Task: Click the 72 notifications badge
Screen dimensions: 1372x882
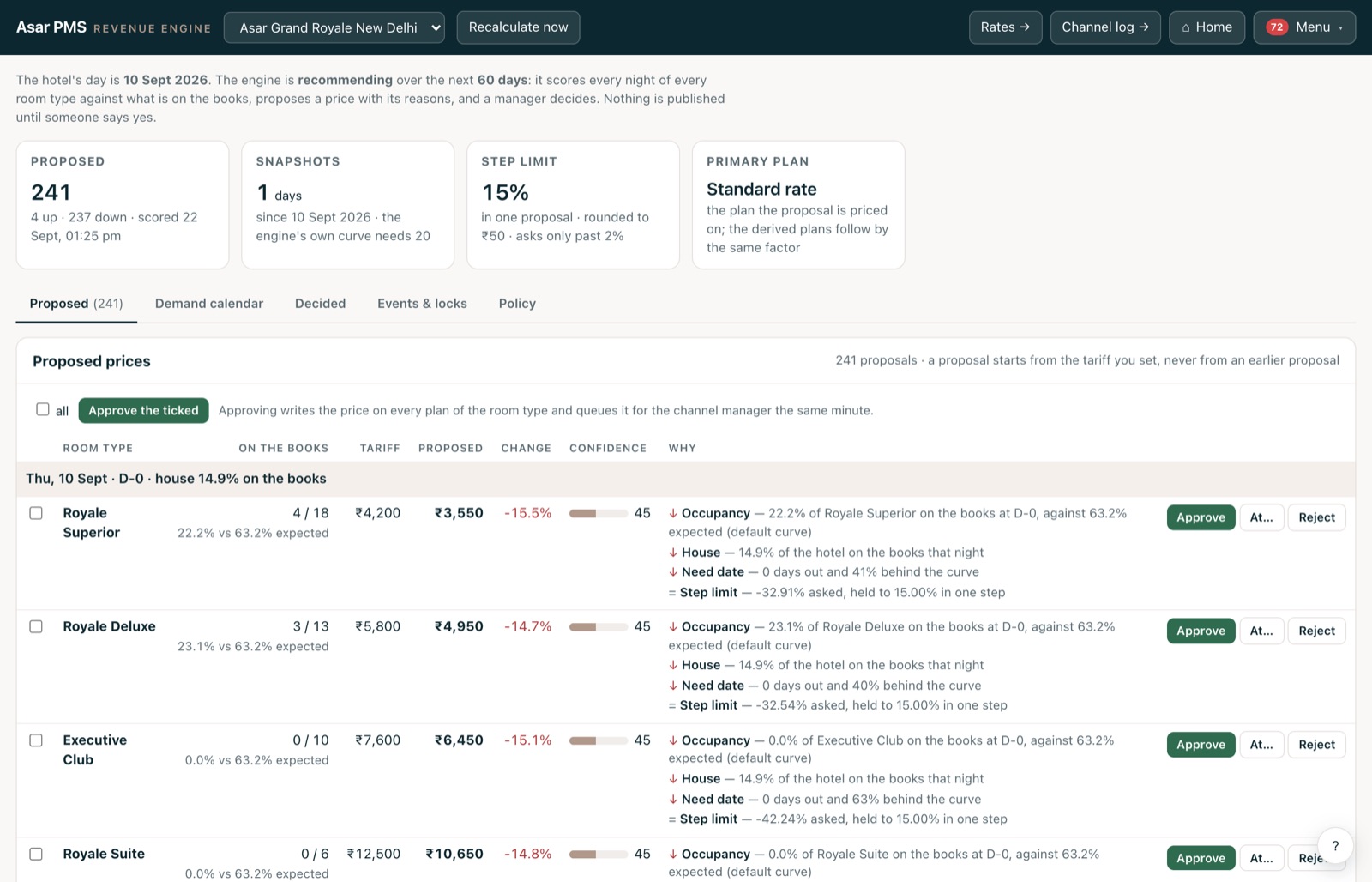Action: click(1277, 27)
